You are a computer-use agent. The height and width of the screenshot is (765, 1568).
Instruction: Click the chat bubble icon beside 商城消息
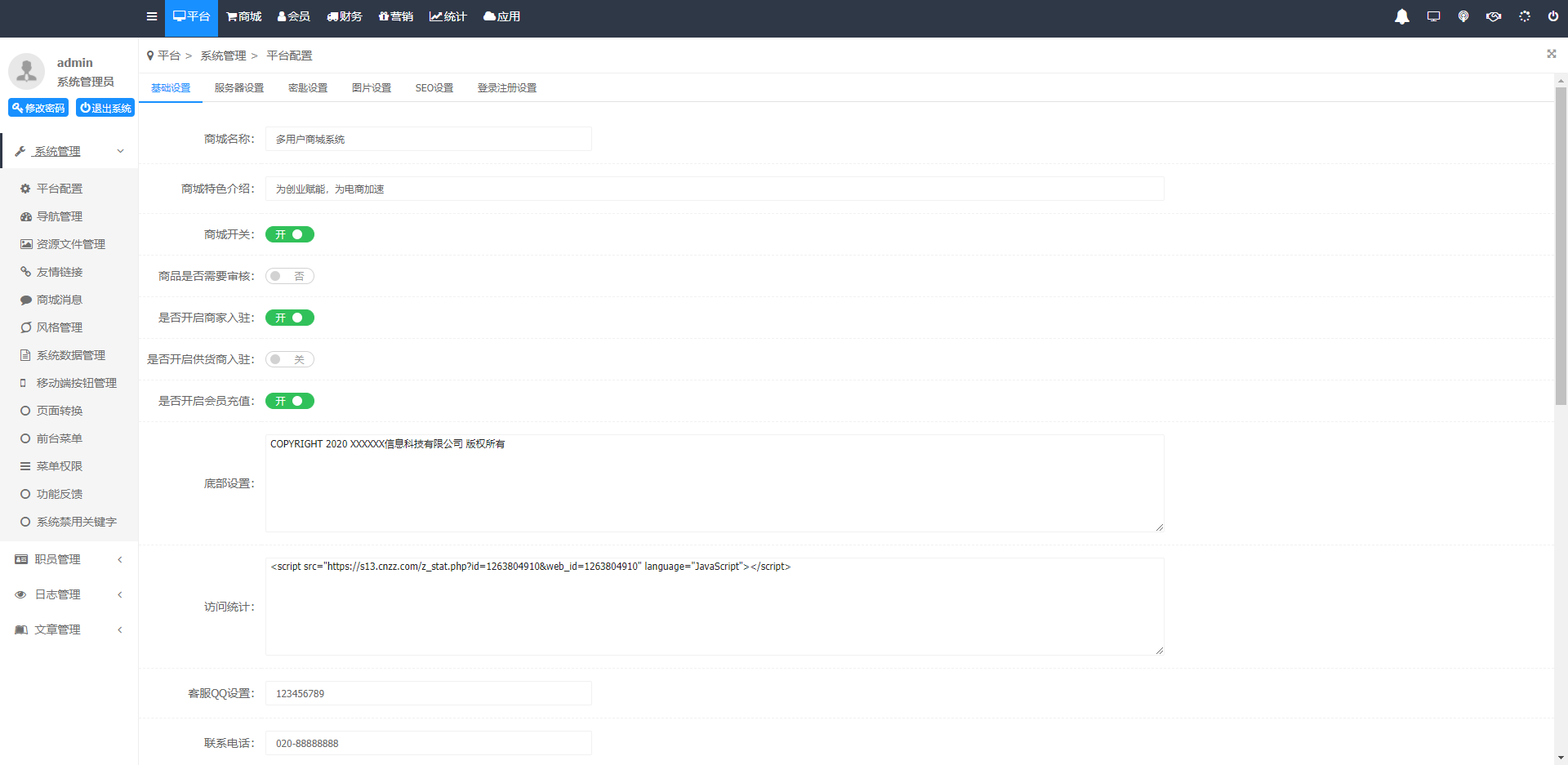point(25,300)
